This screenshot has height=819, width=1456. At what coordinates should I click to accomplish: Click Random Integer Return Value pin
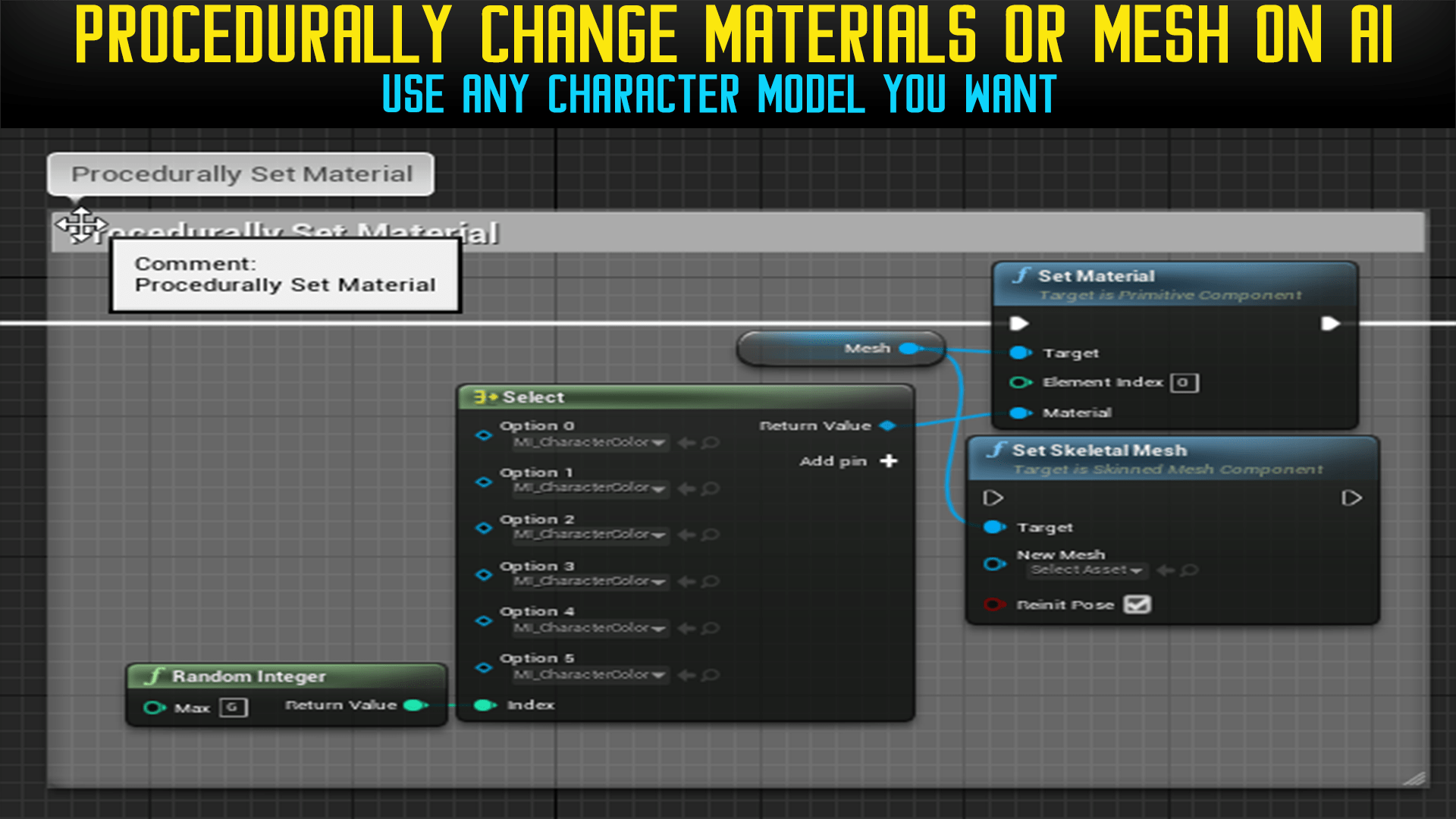pyautogui.click(x=415, y=705)
